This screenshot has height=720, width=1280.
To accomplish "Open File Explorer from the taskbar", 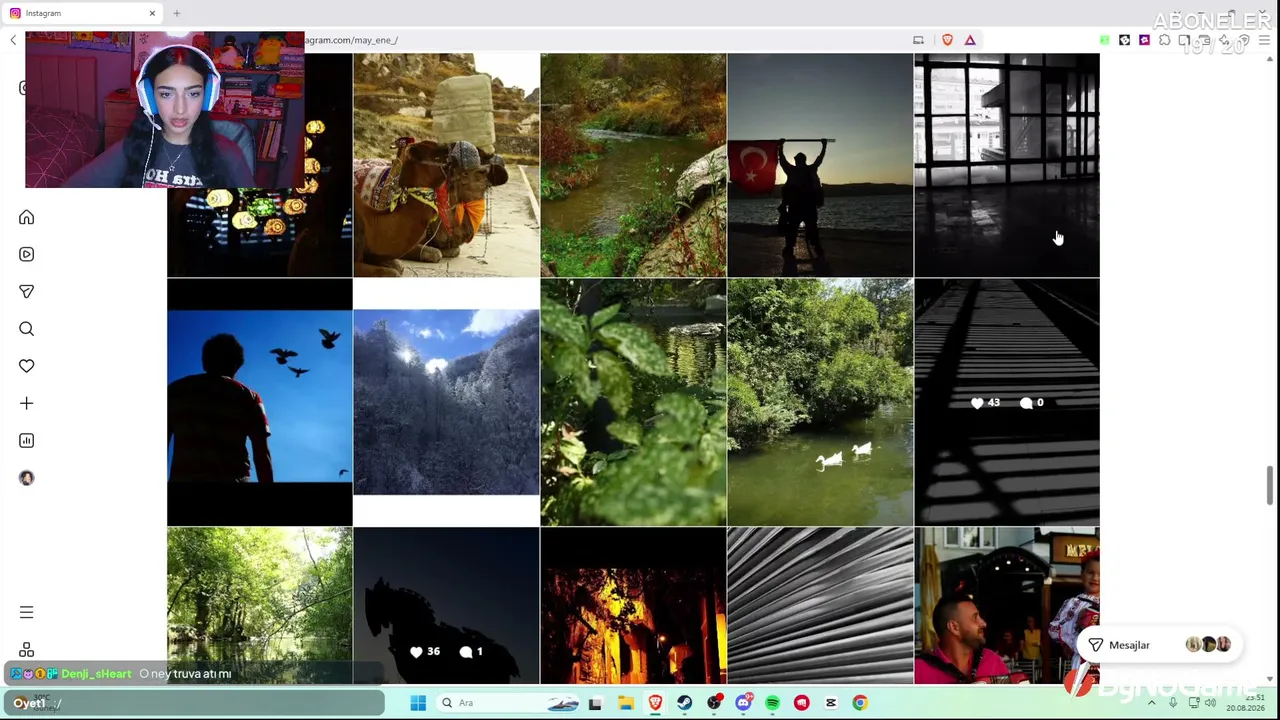I will click(626, 703).
